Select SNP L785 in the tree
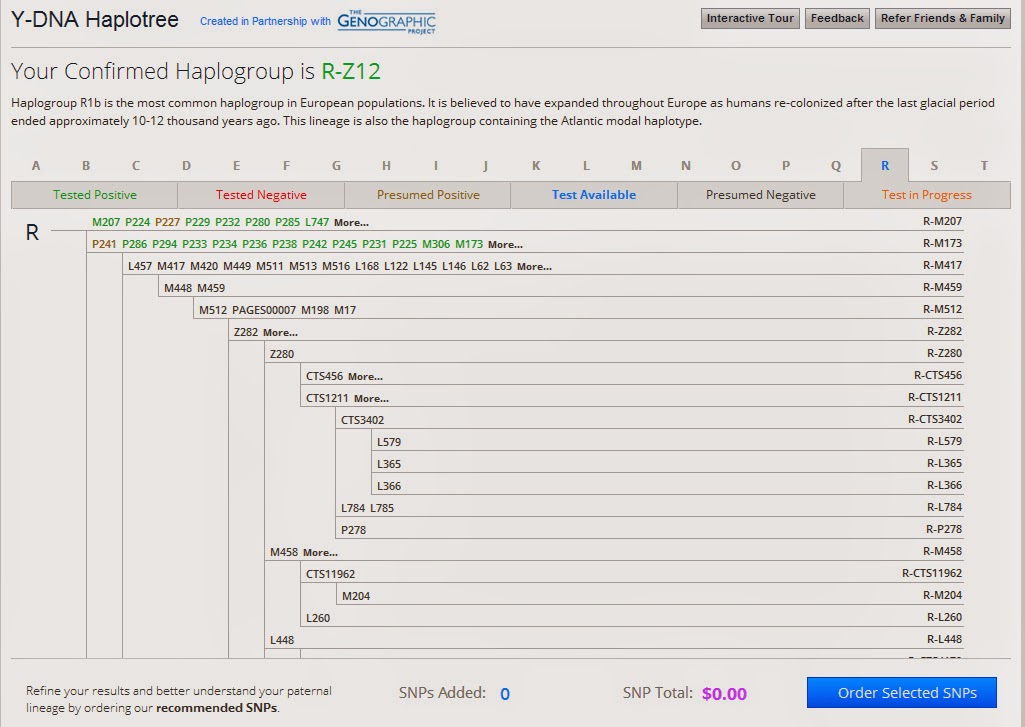Image resolution: width=1025 pixels, height=727 pixels. click(382, 509)
